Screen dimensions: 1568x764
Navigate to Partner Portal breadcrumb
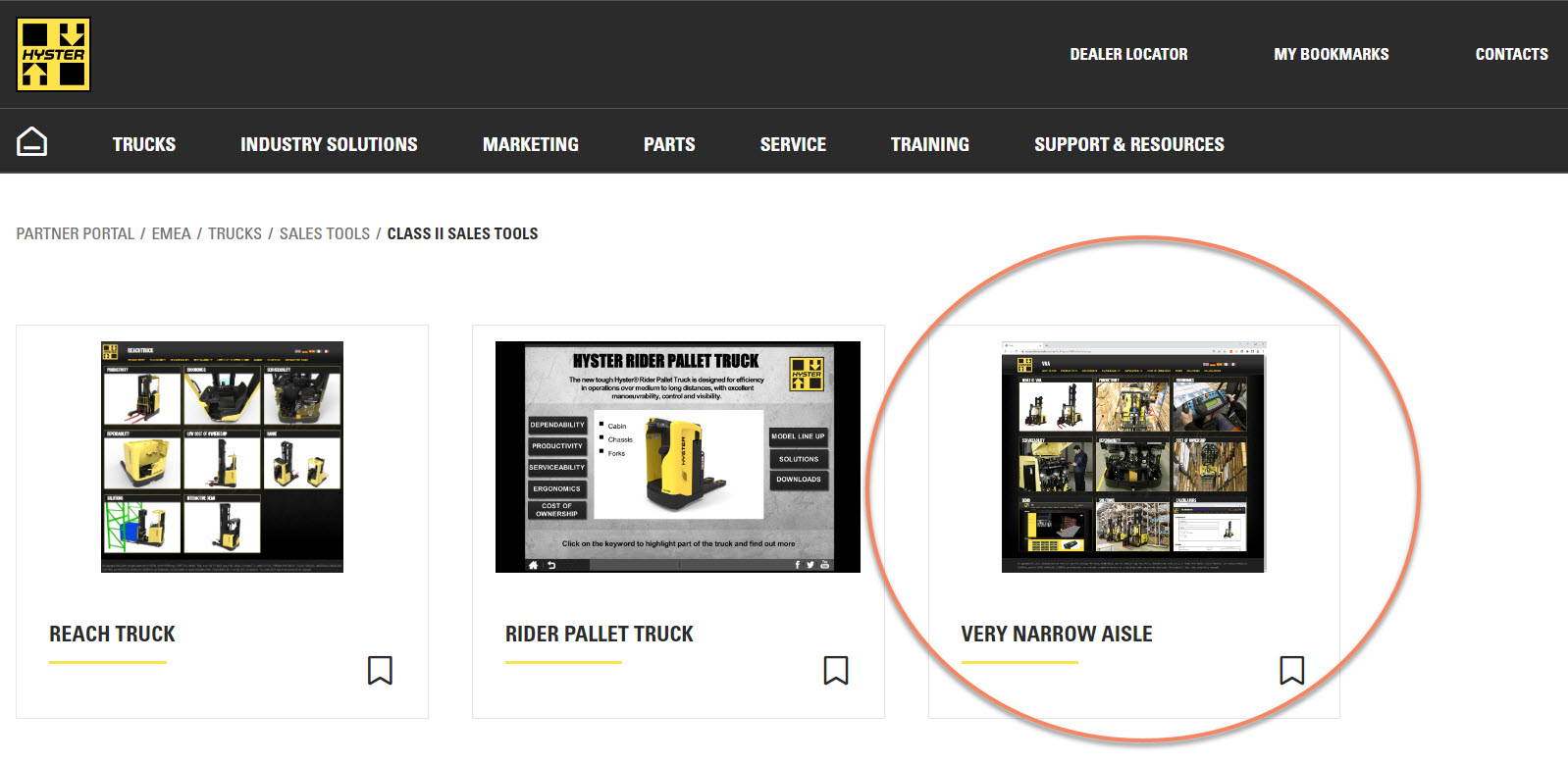(76, 233)
